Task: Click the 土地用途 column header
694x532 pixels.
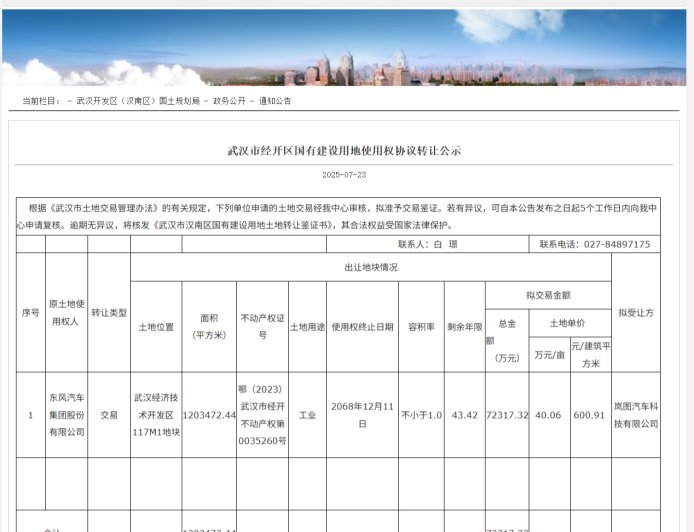Action: tap(308, 327)
